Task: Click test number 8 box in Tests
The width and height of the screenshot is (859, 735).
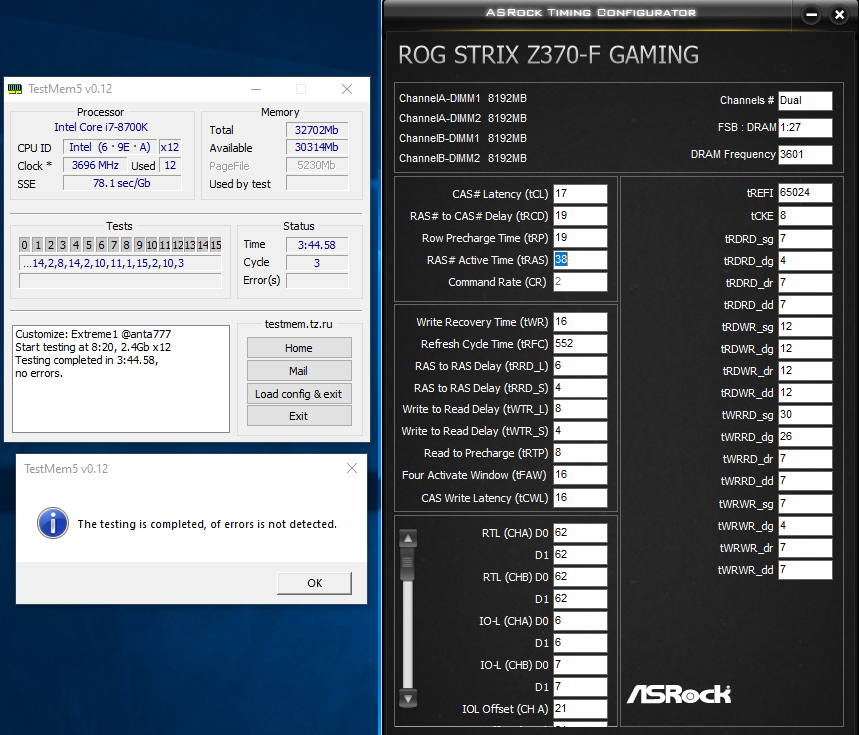Action: coord(127,245)
